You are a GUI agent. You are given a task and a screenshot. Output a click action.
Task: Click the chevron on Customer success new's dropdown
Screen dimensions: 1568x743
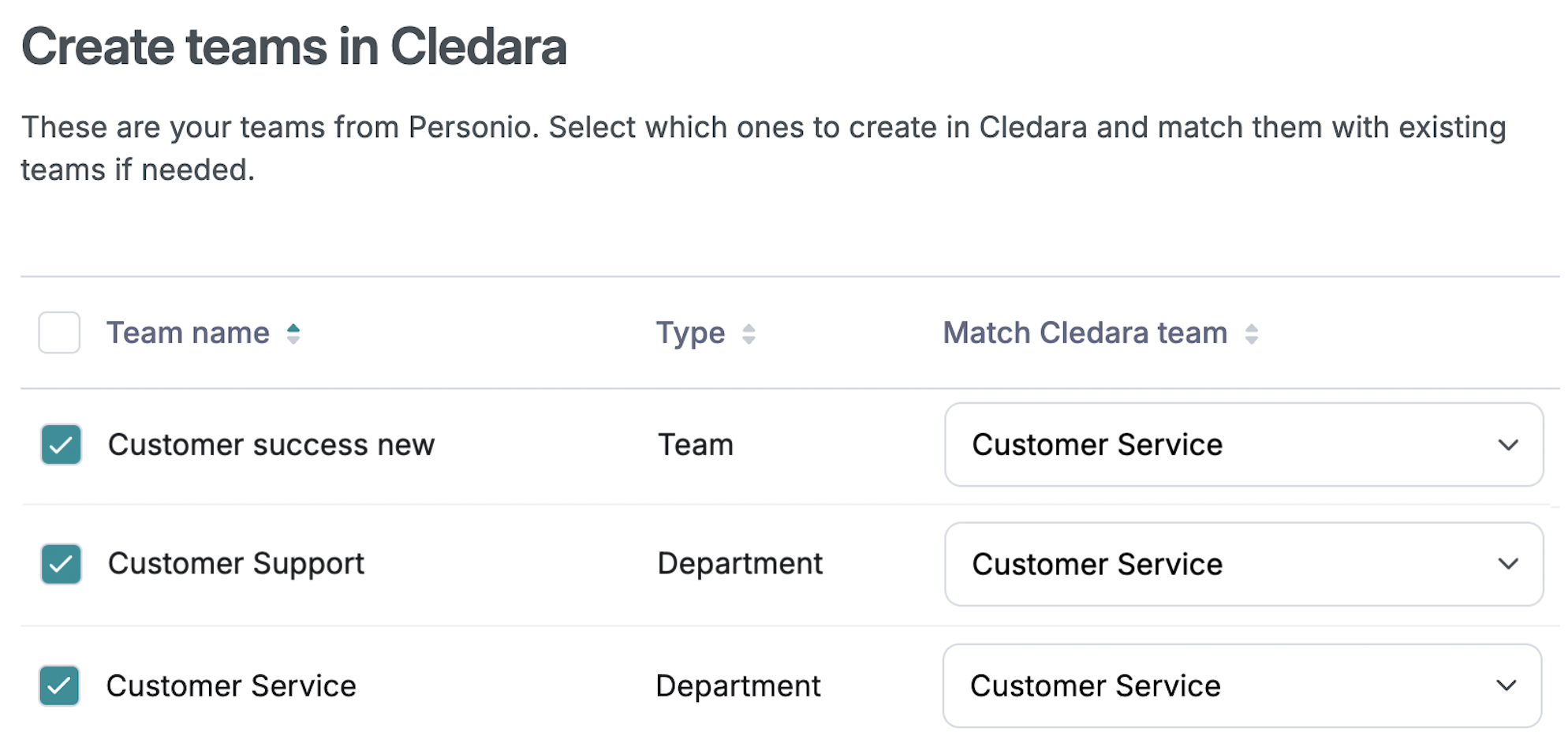pos(1508,445)
